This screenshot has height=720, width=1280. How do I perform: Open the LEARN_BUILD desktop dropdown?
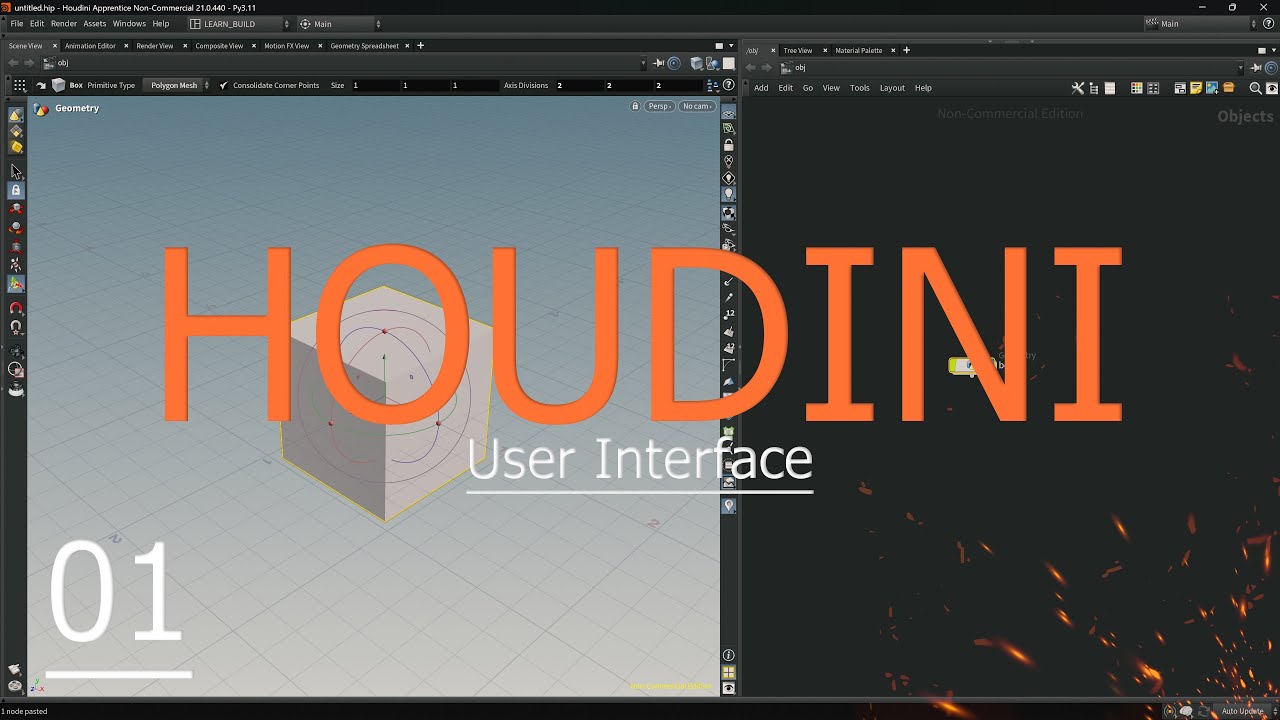point(239,23)
